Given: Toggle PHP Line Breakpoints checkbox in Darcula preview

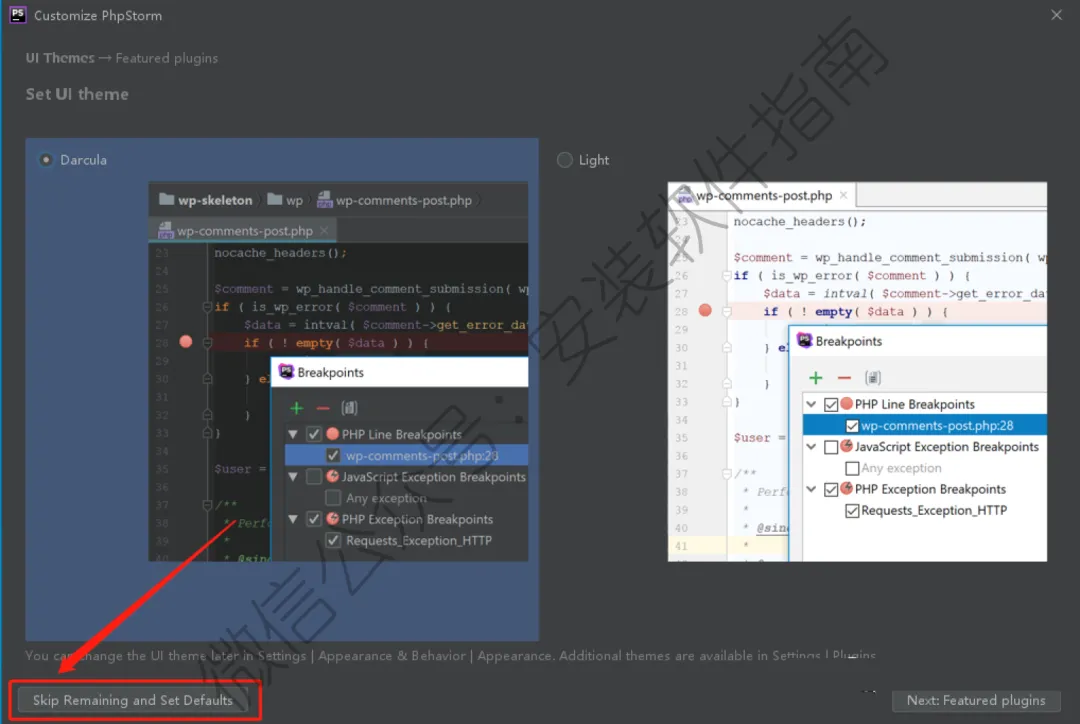Looking at the screenshot, I should 314,434.
